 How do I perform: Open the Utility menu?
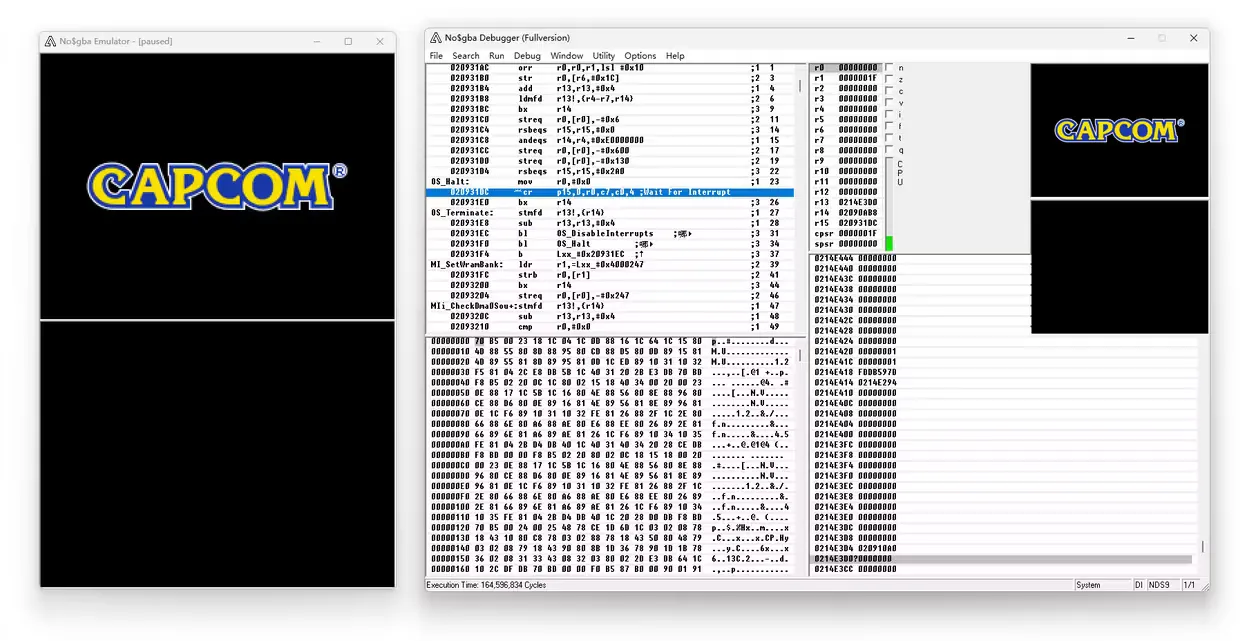tap(603, 56)
